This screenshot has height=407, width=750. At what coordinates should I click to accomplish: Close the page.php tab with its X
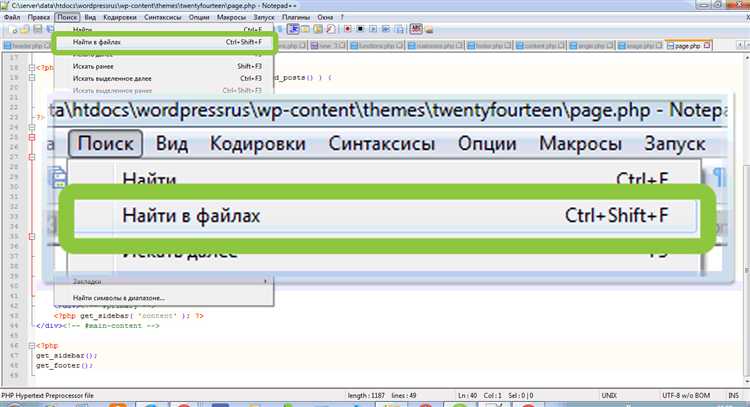click(707, 45)
